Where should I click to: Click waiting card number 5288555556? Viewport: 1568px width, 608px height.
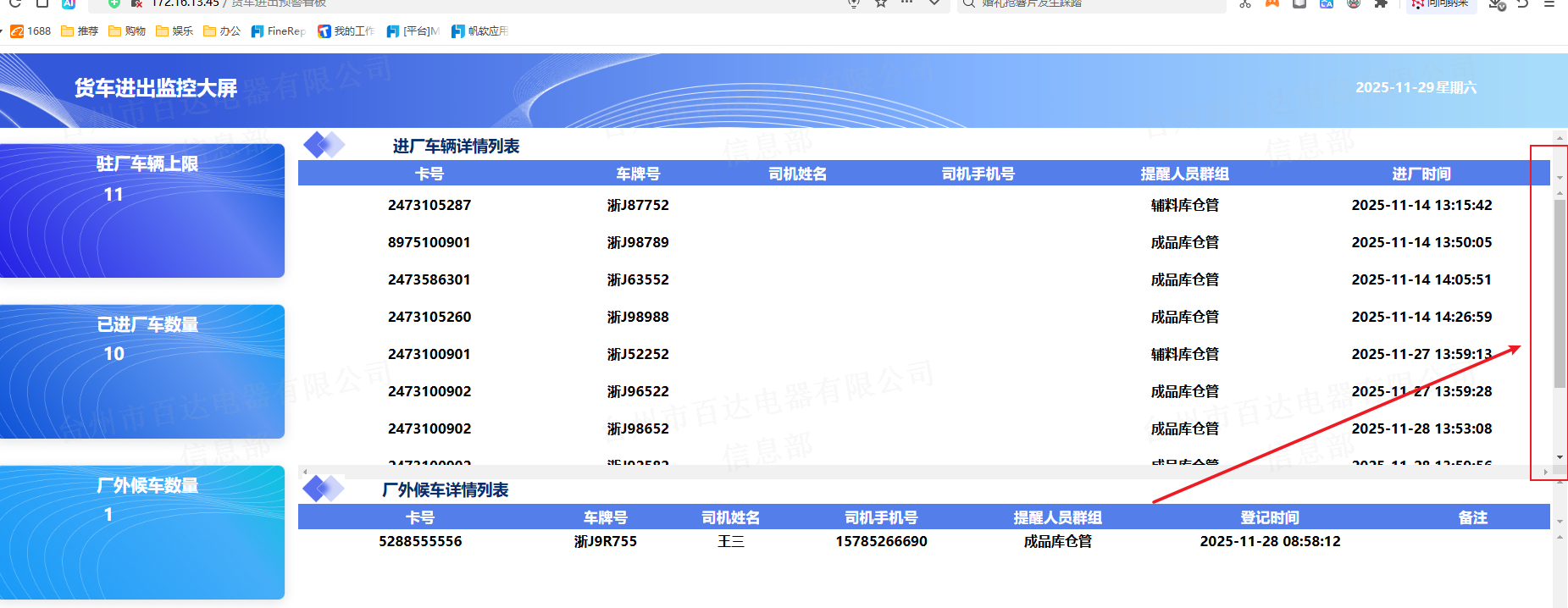[420, 541]
